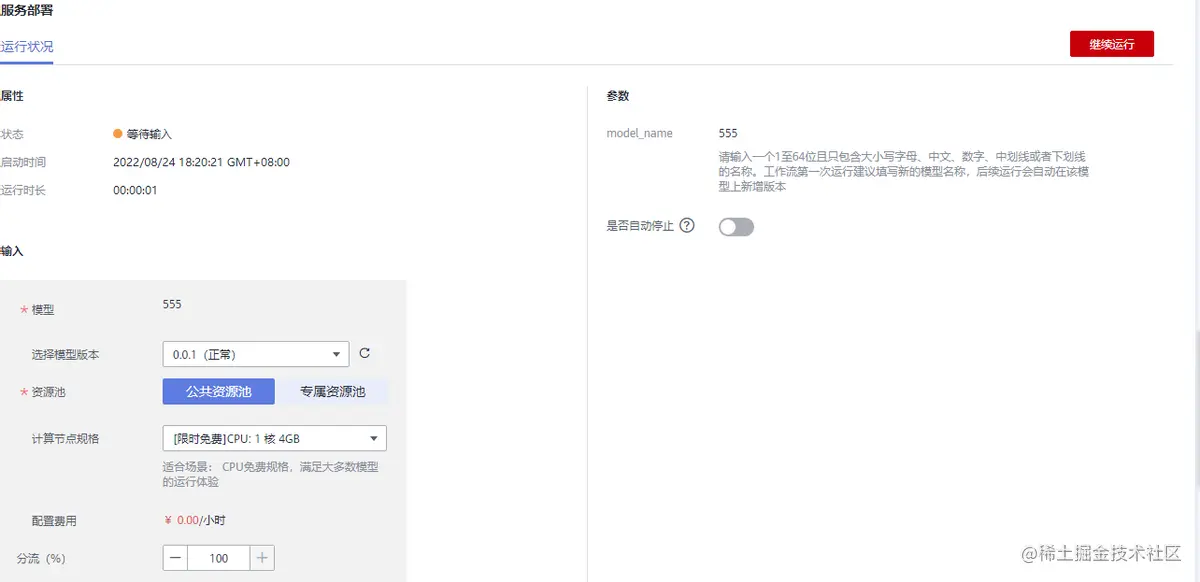Switch to the 运行状况 tab
This screenshot has height=582, width=1200.
point(27,47)
